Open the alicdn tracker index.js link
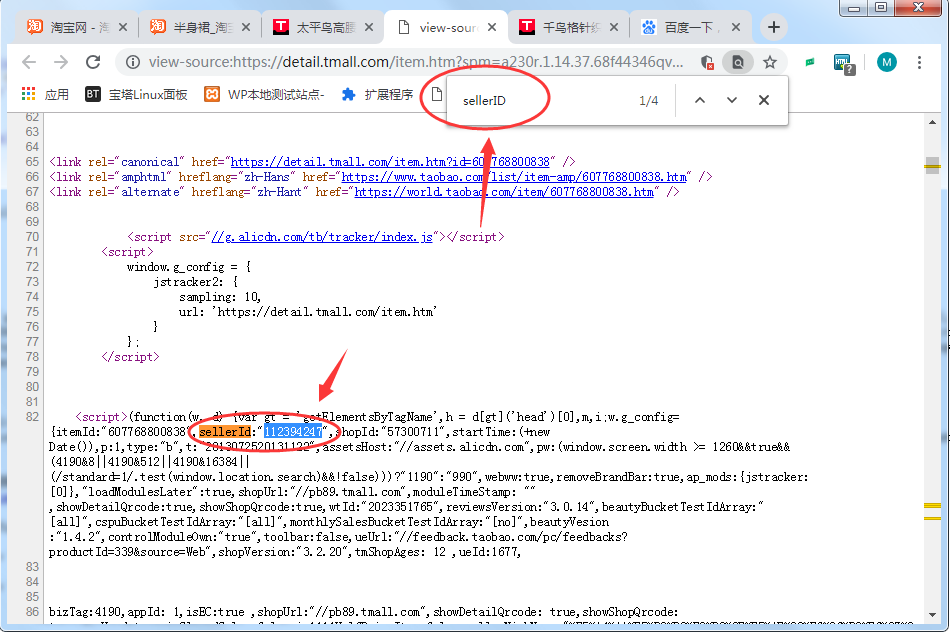 [322, 237]
